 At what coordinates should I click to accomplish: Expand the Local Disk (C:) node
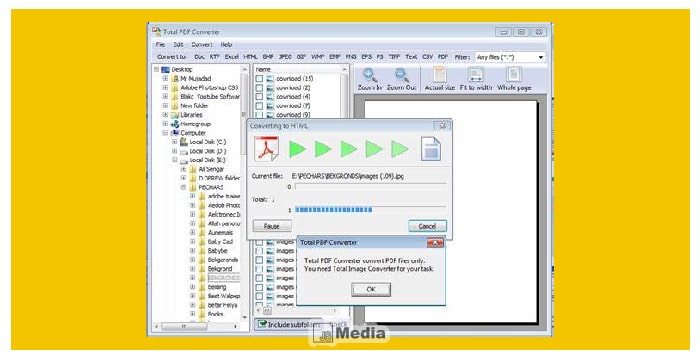(175, 142)
